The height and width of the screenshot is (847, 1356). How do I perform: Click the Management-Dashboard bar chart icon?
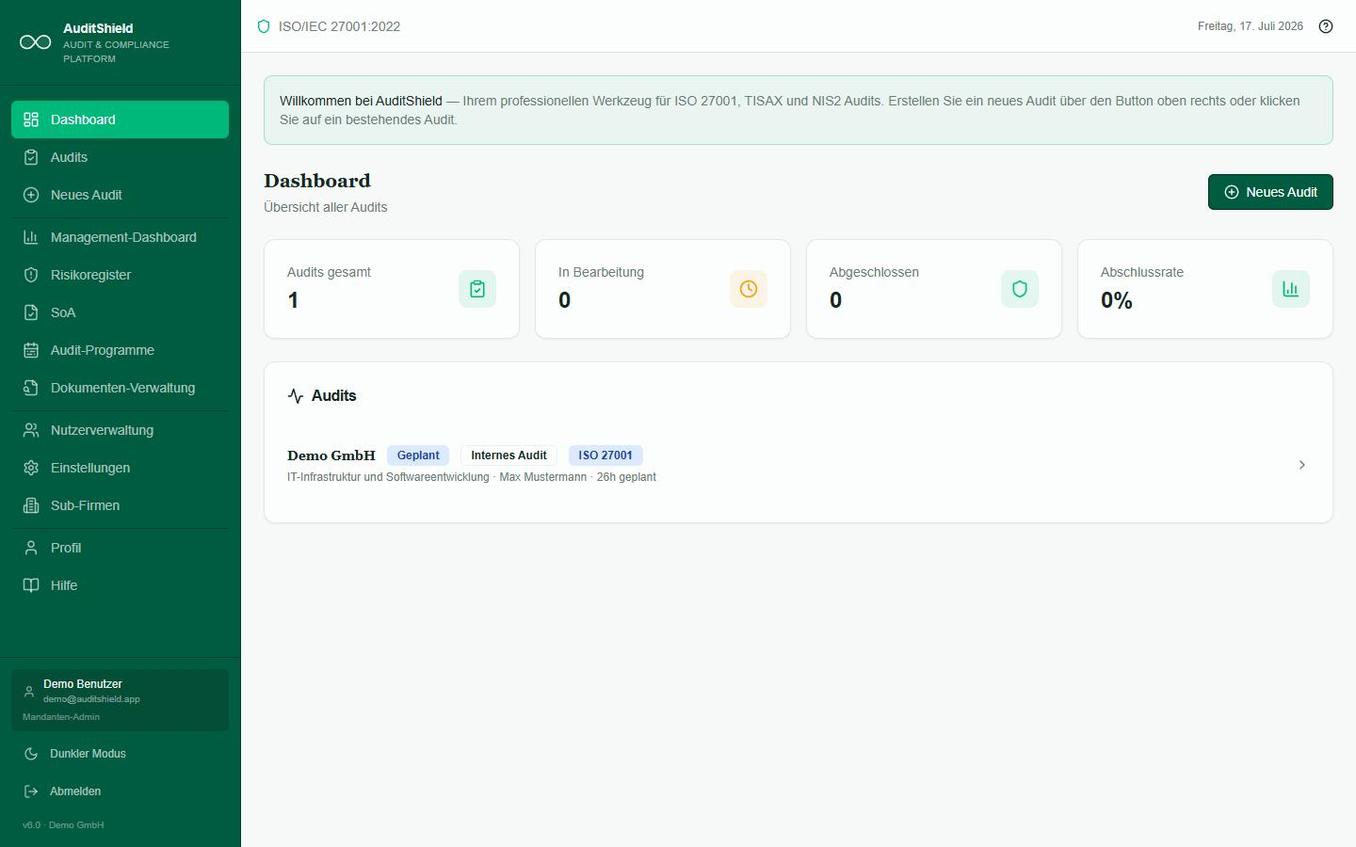point(31,237)
